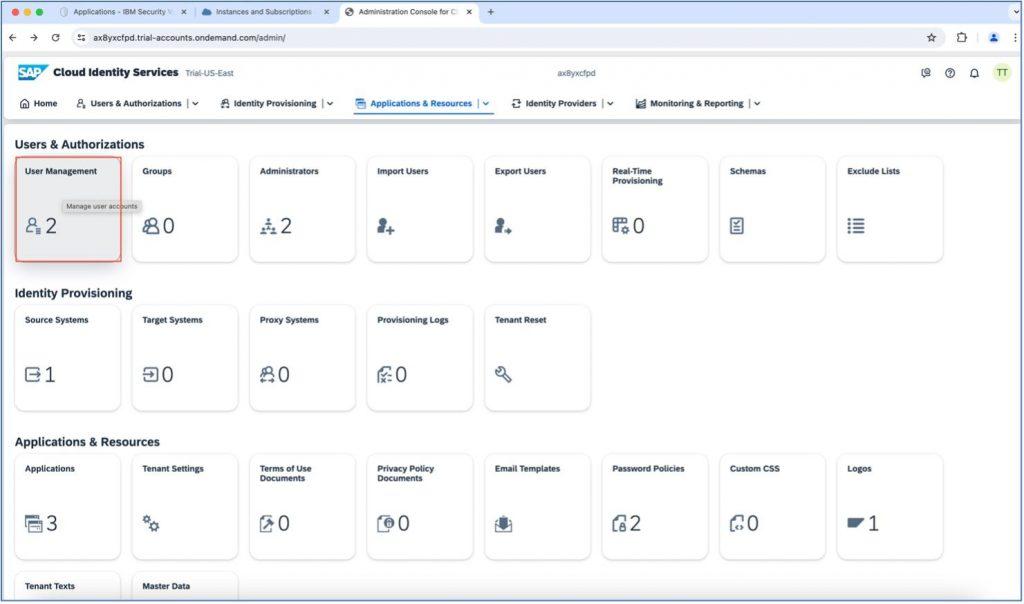This screenshot has width=1024, height=604.
Task: Click the Trial-US-East label
Action: [209, 73]
